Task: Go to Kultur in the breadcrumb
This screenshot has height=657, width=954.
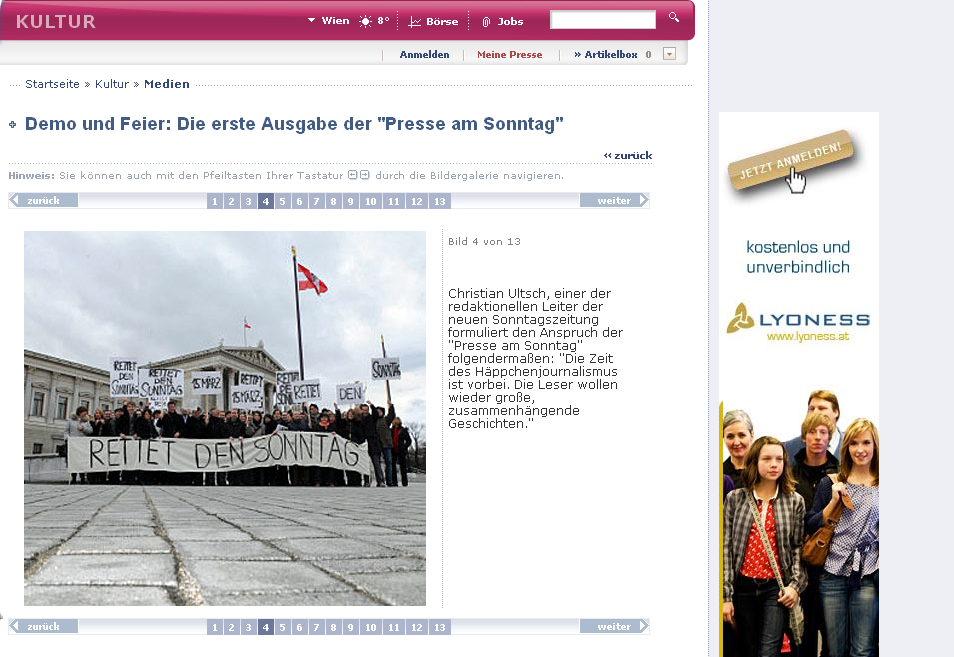Action: 112,84
